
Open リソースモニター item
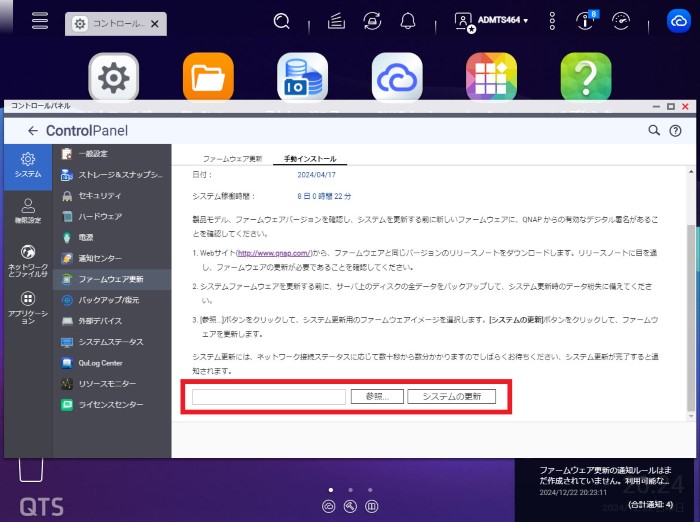coord(112,384)
